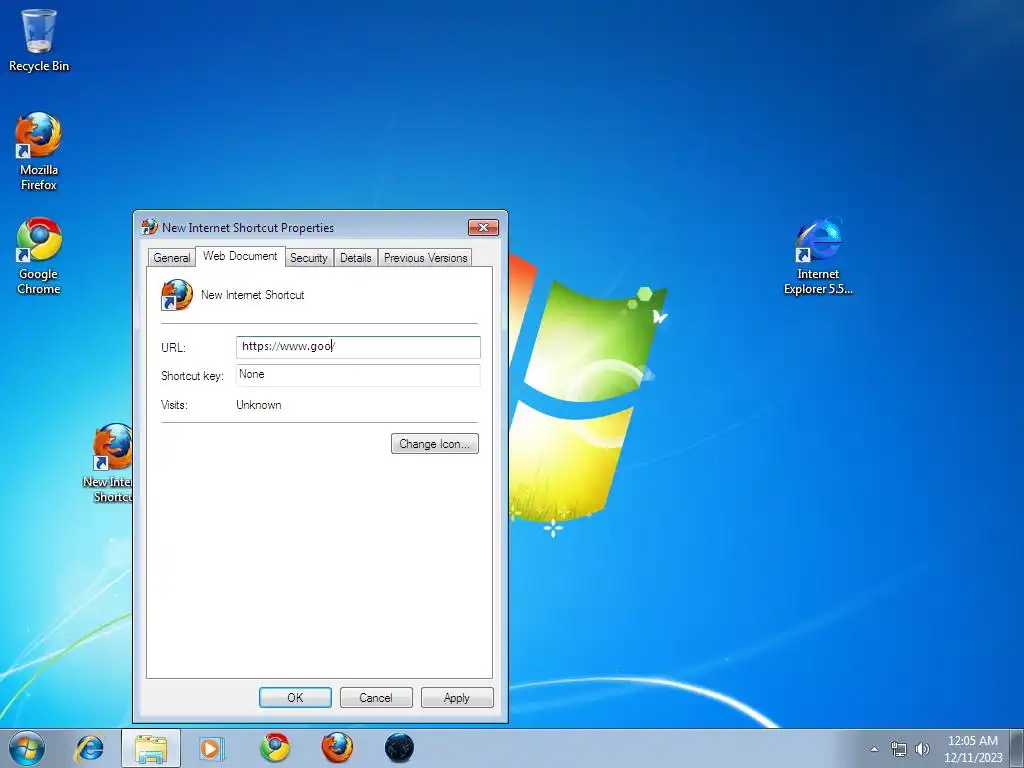The image size is (1024, 768).
Task: Switch to the Web Document tab
Action: (240, 256)
